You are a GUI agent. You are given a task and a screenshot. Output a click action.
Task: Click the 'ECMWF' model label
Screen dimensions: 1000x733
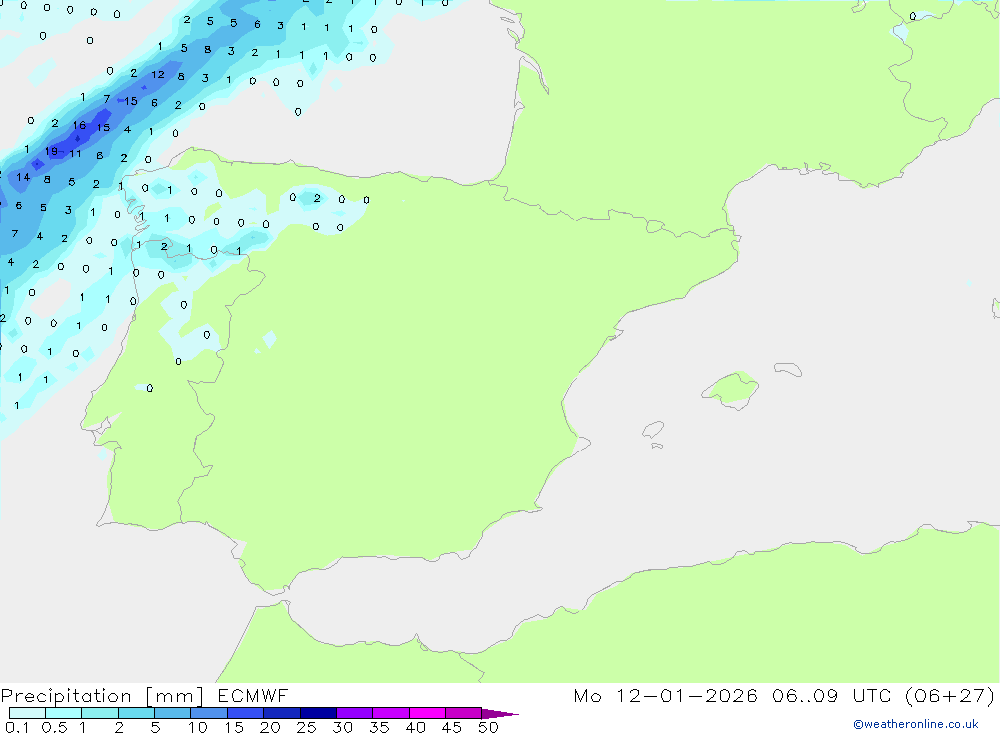tap(253, 695)
